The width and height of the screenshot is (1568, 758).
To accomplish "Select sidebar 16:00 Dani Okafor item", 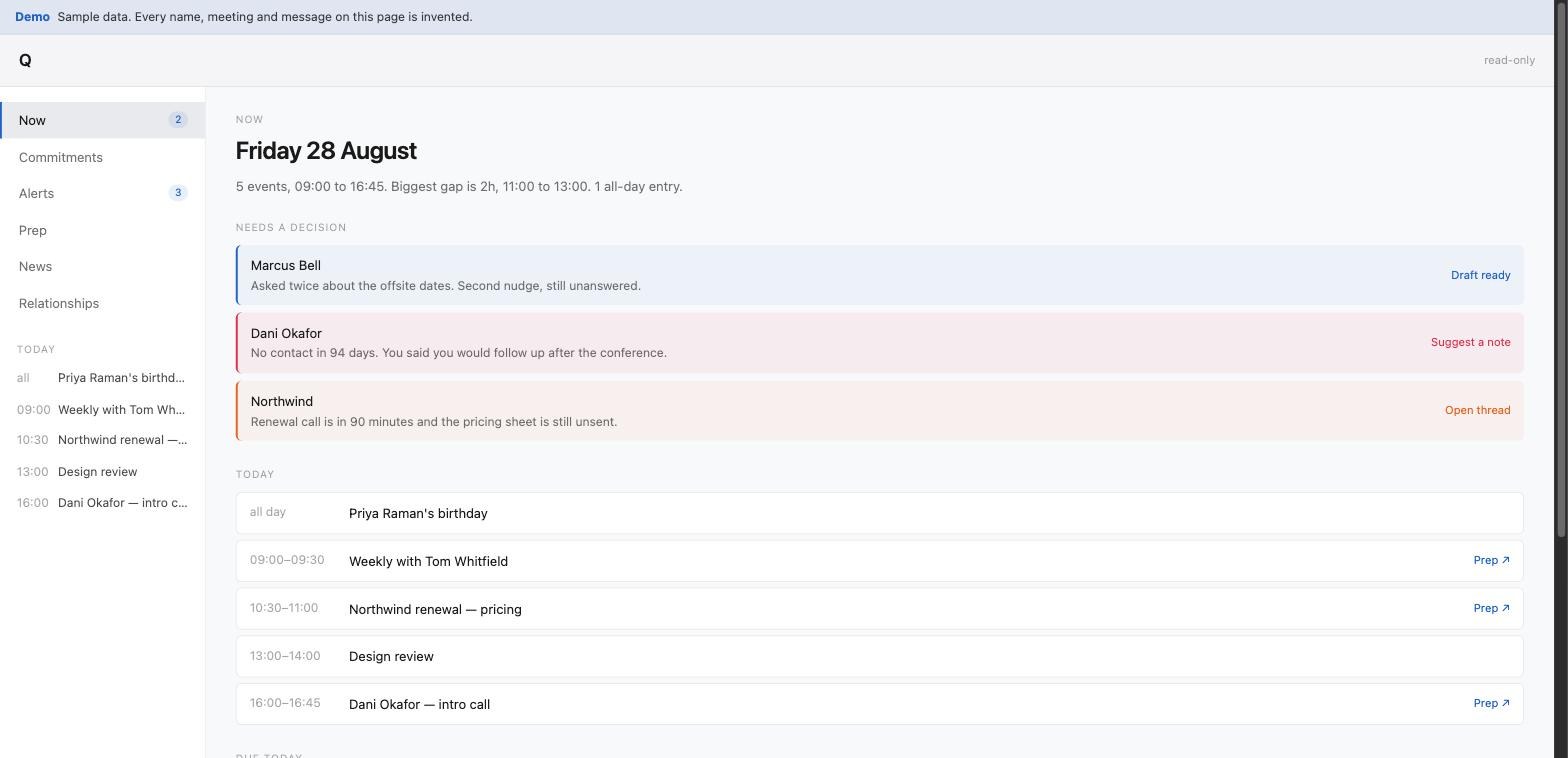I will click(x=102, y=502).
